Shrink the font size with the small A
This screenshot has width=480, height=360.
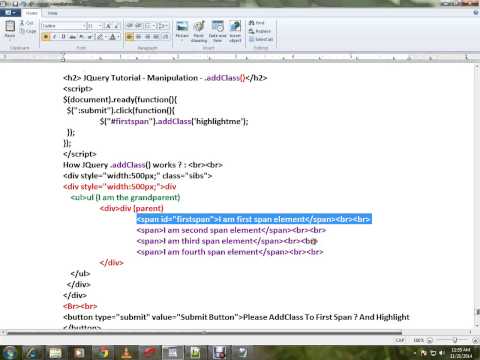[x=116, y=26]
